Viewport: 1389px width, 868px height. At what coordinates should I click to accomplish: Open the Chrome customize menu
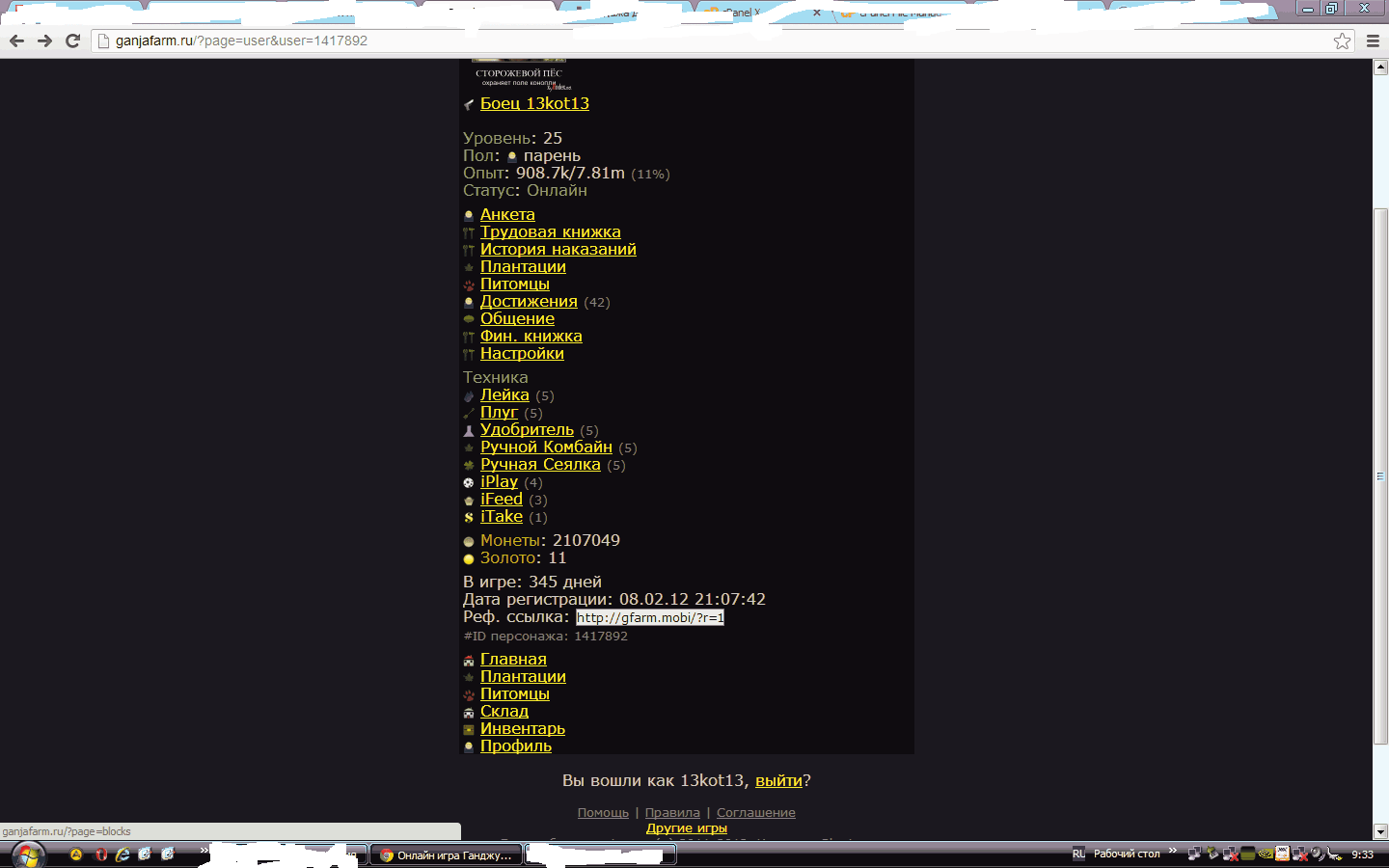1374,41
